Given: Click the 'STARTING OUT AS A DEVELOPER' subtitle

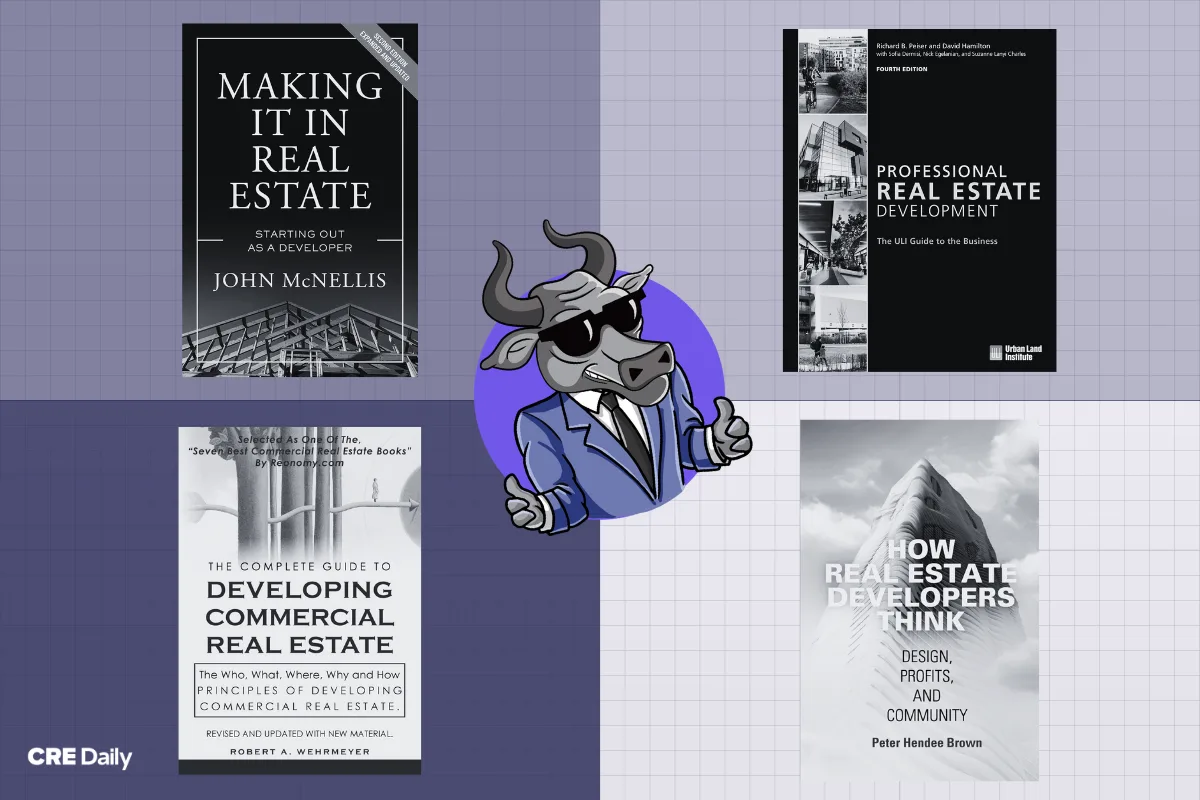Looking at the screenshot, I should [x=300, y=241].
